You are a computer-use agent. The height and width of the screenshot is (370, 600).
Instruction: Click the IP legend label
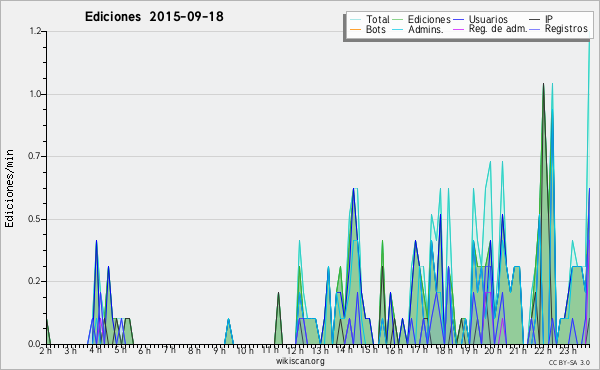tap(549, 20)
